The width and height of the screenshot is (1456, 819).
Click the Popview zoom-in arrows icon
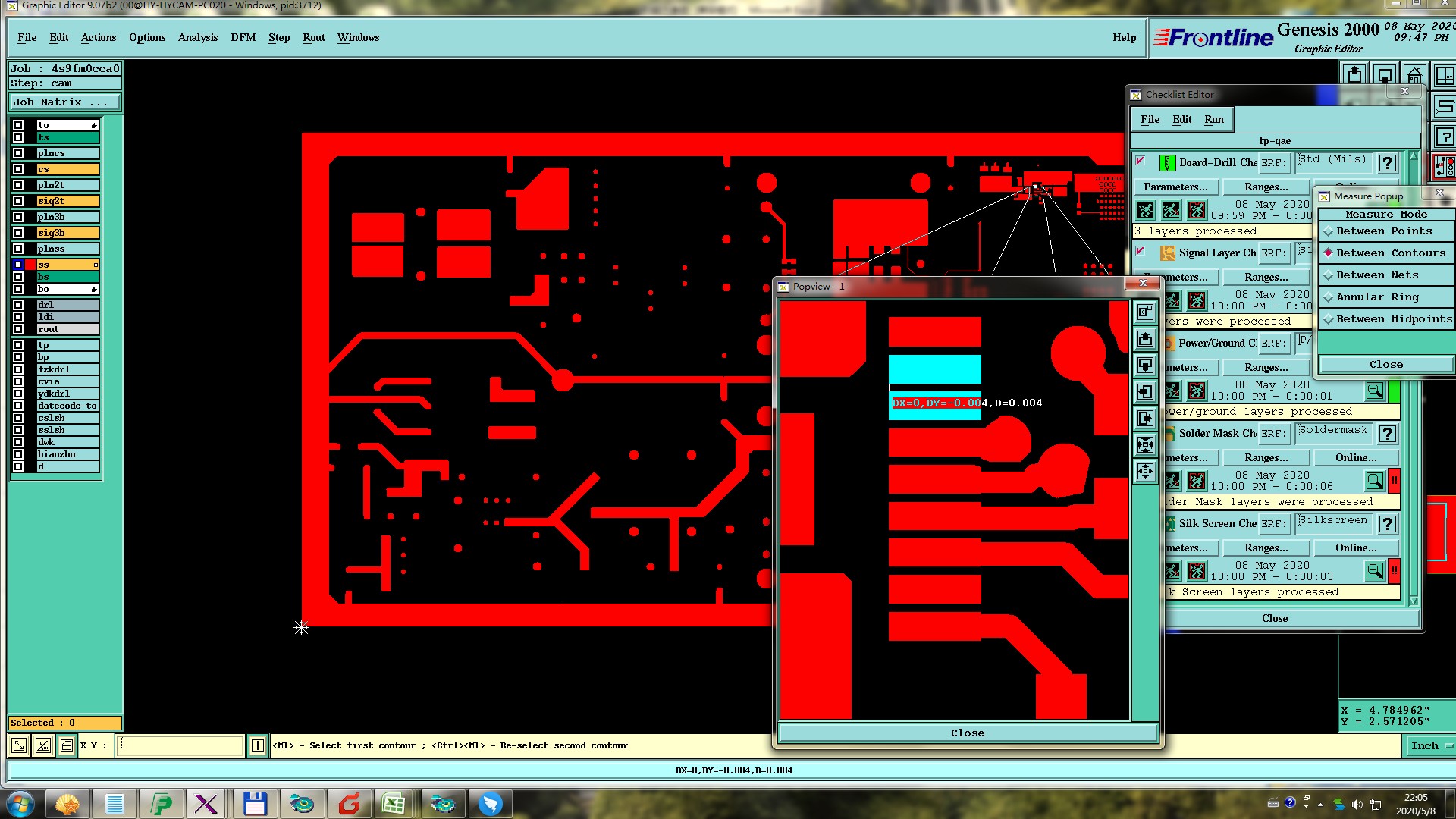(1145, 445)
